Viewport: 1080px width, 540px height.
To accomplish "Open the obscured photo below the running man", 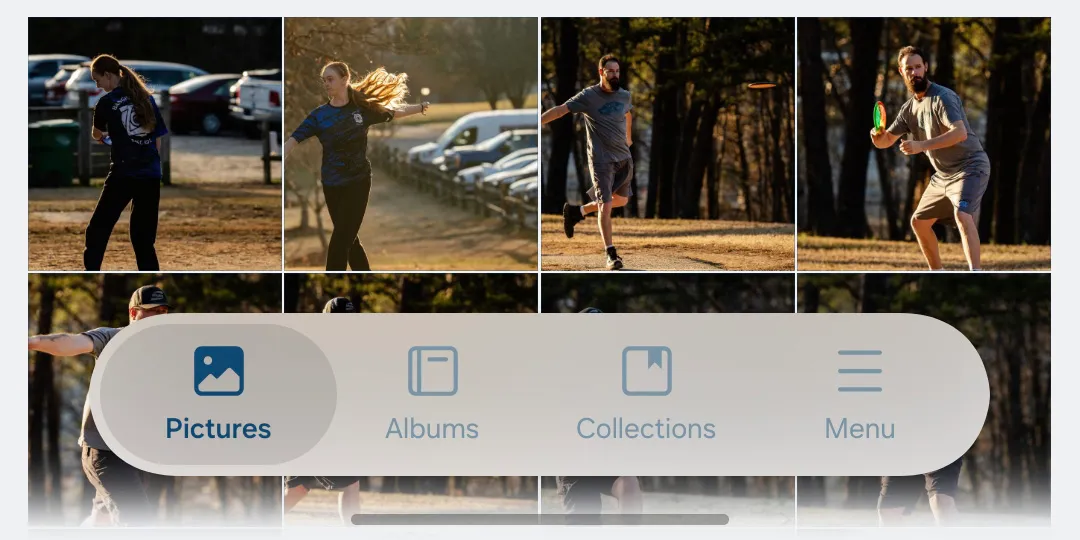I will tap(667, 294).
